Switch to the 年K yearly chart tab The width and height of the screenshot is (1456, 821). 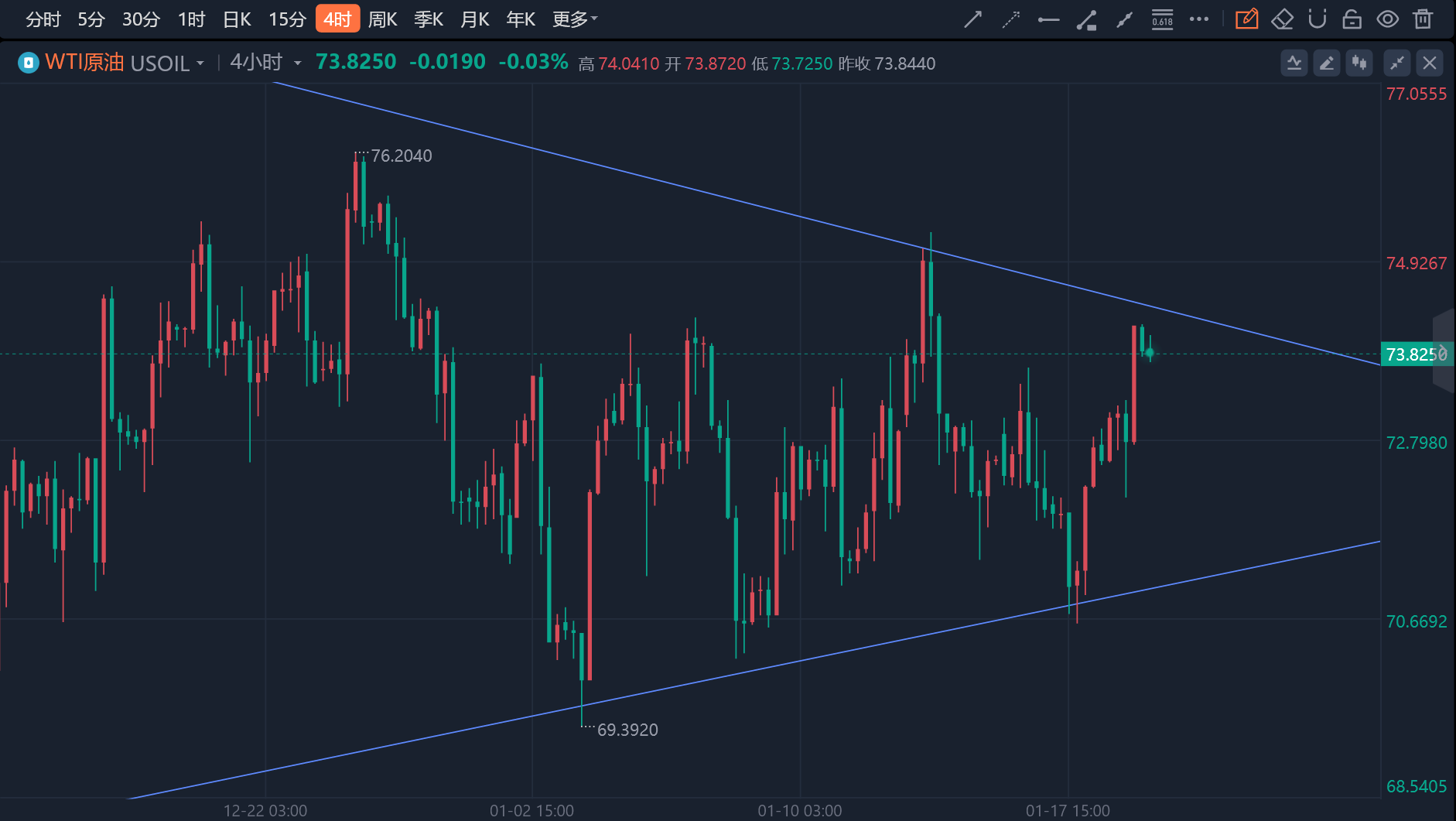click(x=521, y=19)
